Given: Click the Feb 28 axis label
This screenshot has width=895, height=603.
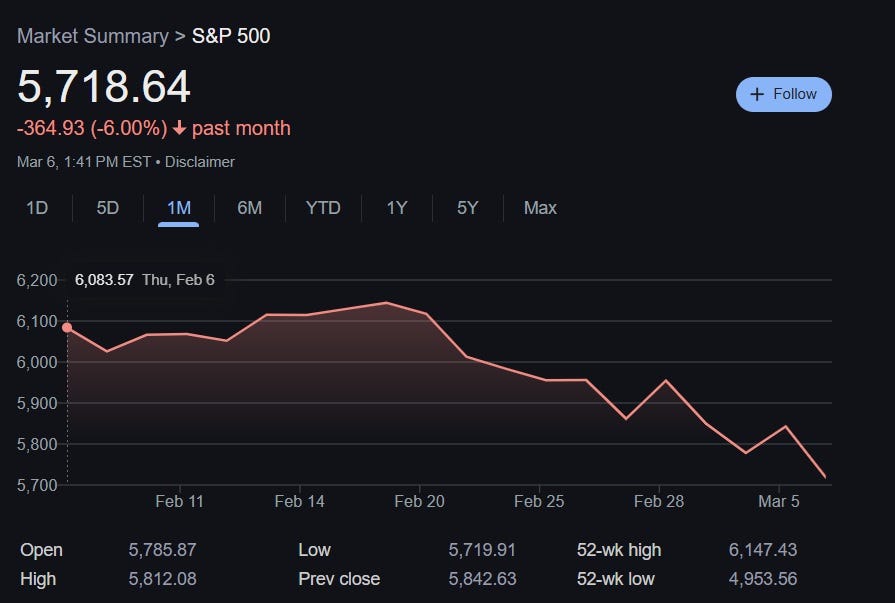Looking at the screenshot, I should 659,501.
